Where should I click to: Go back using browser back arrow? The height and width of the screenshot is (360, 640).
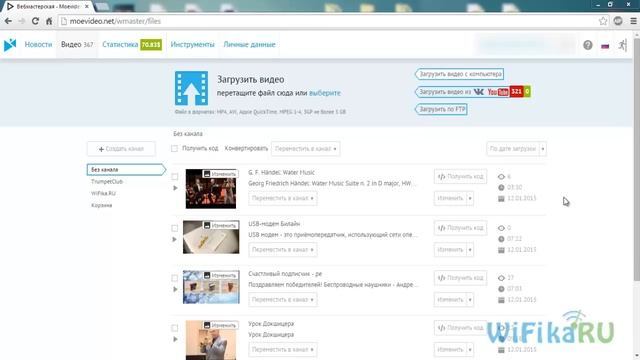coord(8,21)
